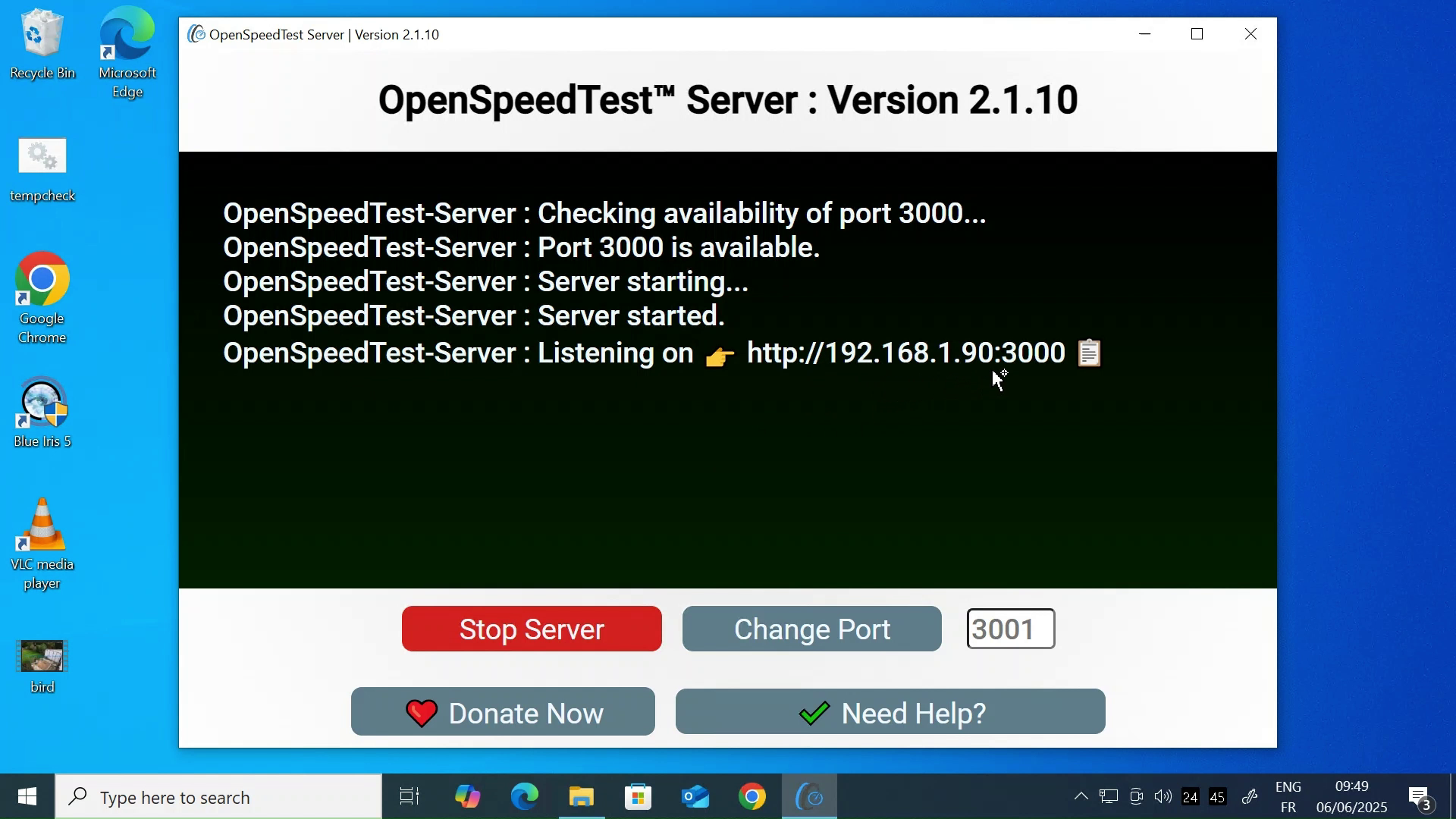
Task: Click the http://192.168.1.90:3000 address text
Action: (906, 353)
